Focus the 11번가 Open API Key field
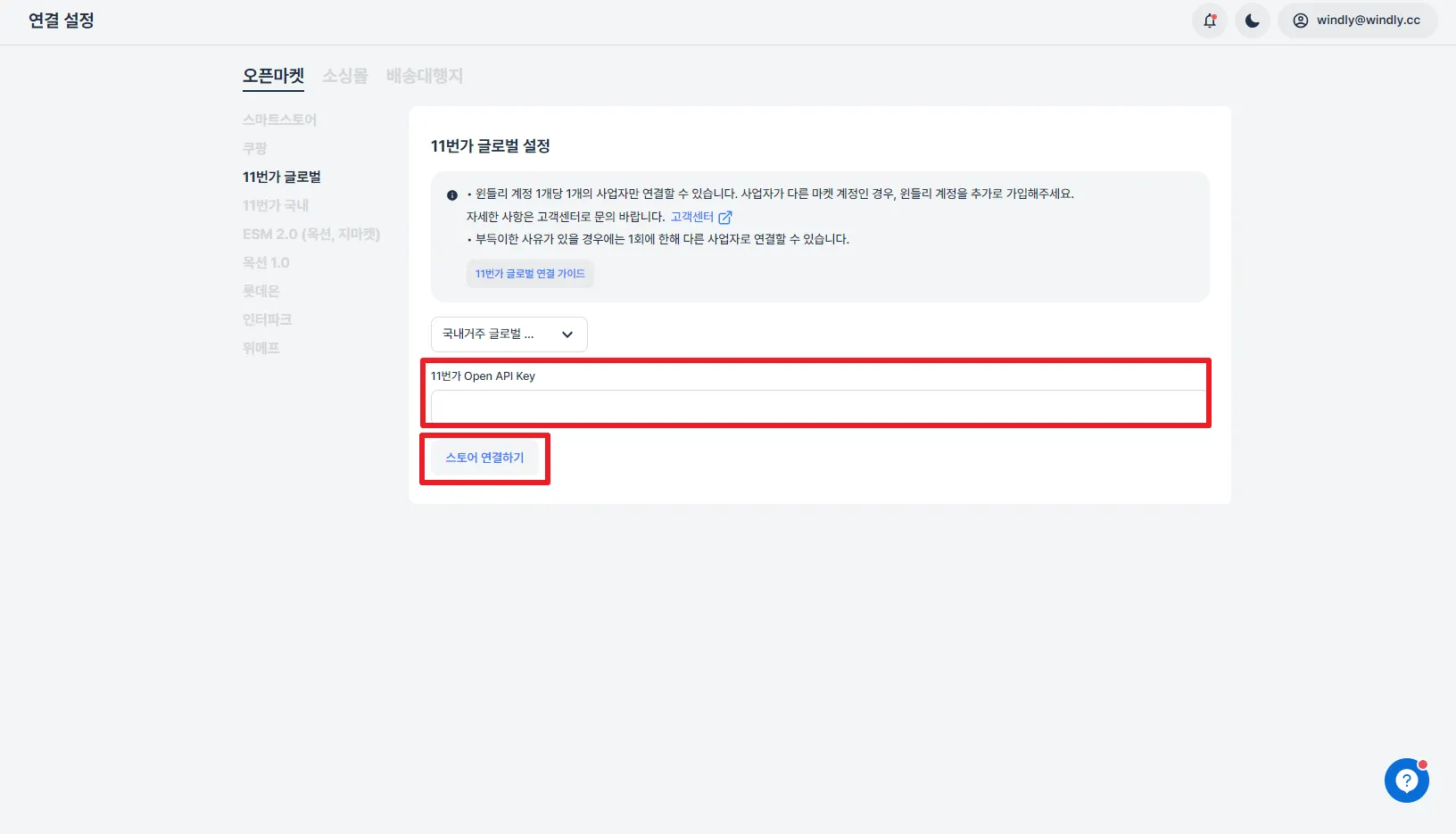Image resolution: width=1456 pixels, height=834 pixels. (x=818, y=407)
